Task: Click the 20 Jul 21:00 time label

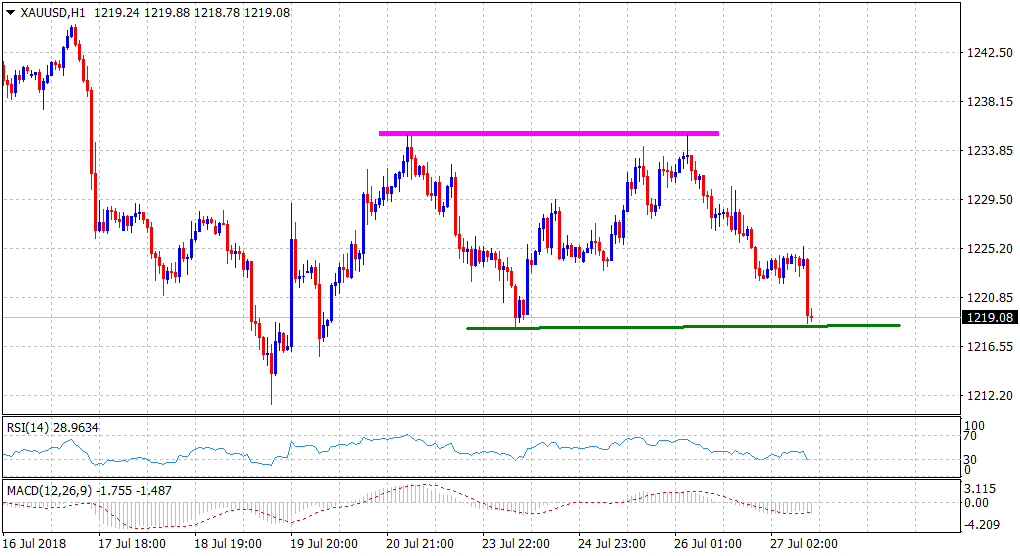Action: tap(420, 543)
